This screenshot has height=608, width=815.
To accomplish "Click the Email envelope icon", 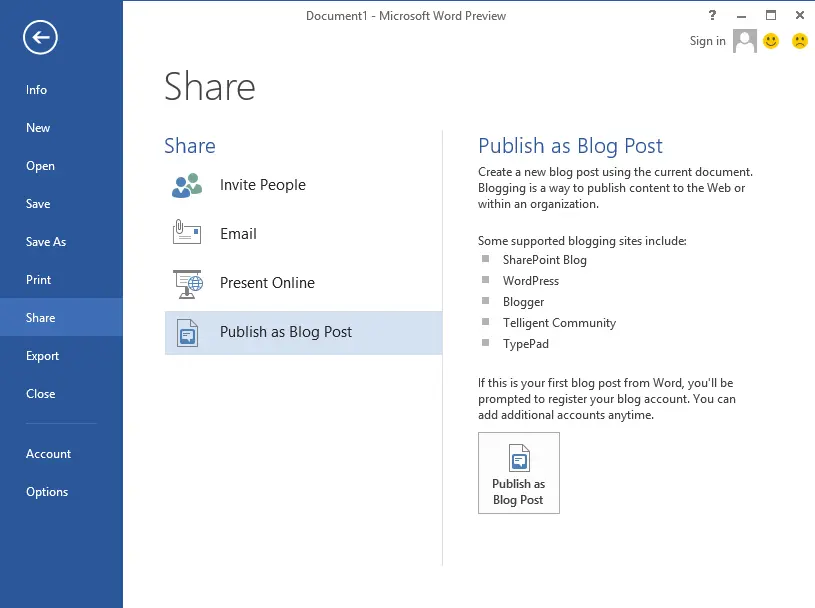I will (x=187, y=232).
